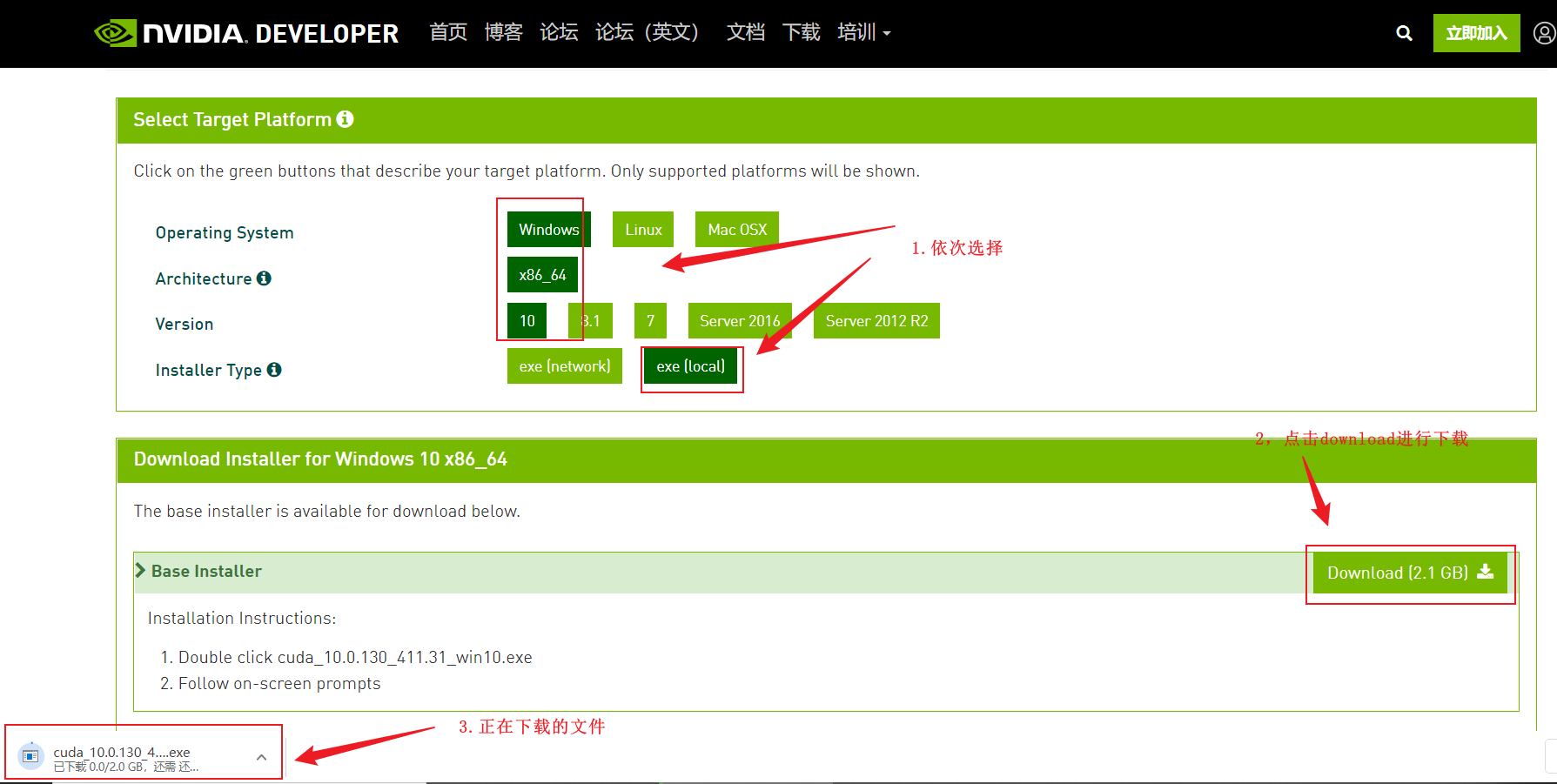Select Mac OSX operating system
Image resolution: width=1557 pixels, height=784 pixels.
click(737, 230)
